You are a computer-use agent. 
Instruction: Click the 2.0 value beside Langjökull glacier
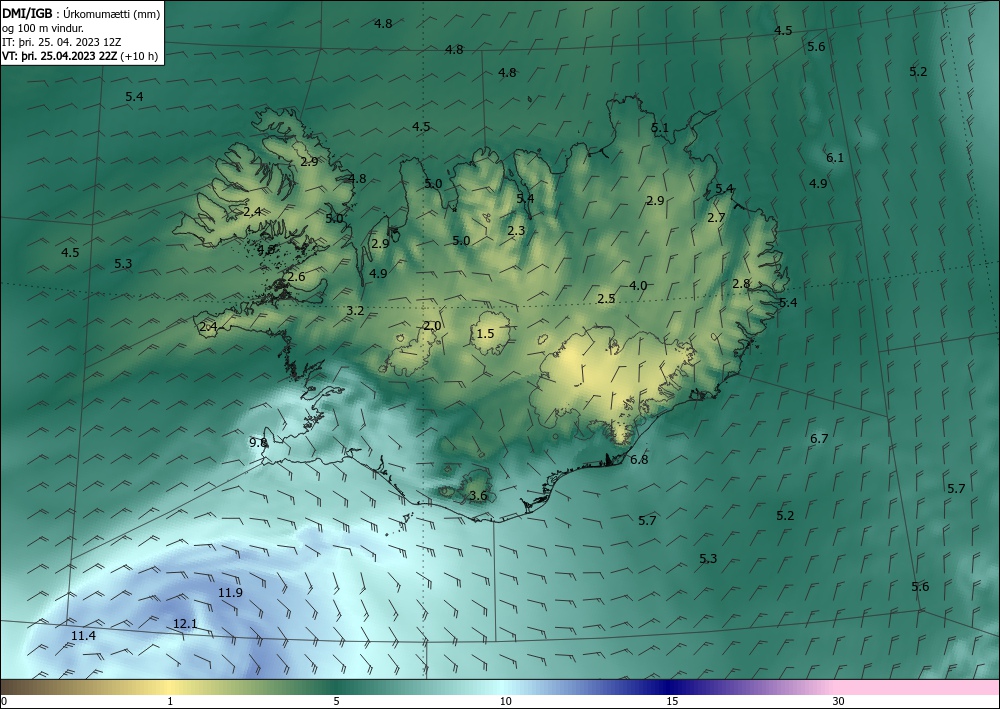click(432, 326)
